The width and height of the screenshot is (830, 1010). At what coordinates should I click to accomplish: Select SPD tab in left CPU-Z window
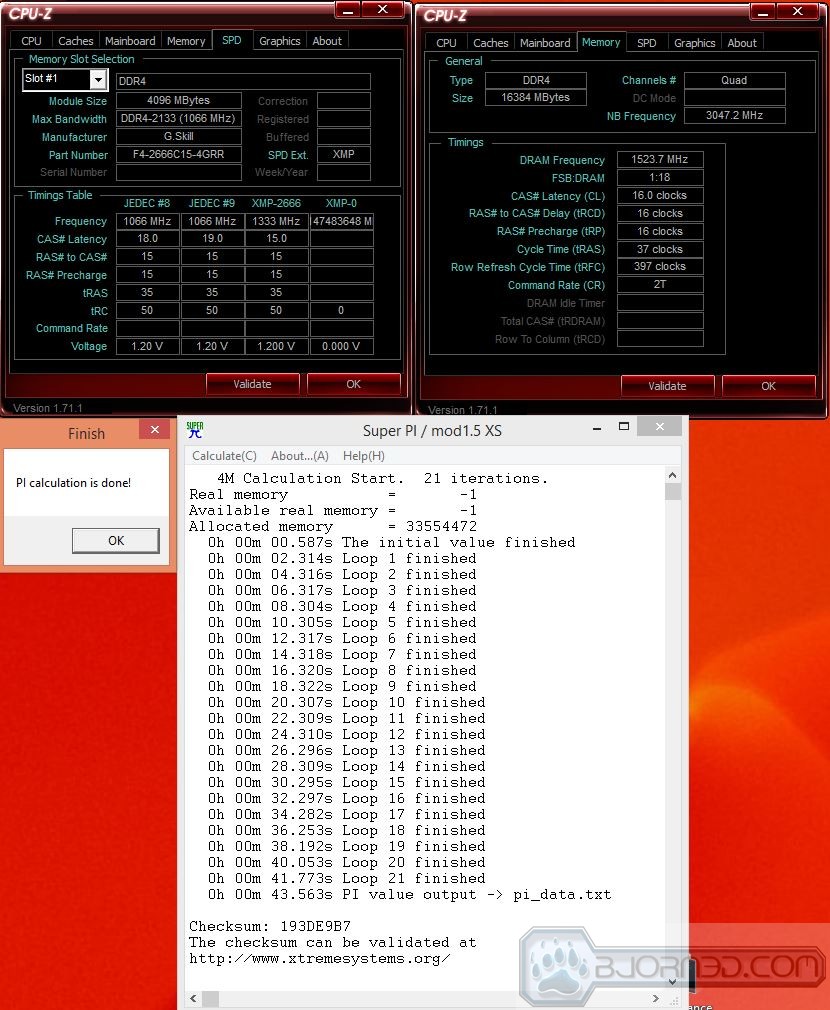point(232,40)
